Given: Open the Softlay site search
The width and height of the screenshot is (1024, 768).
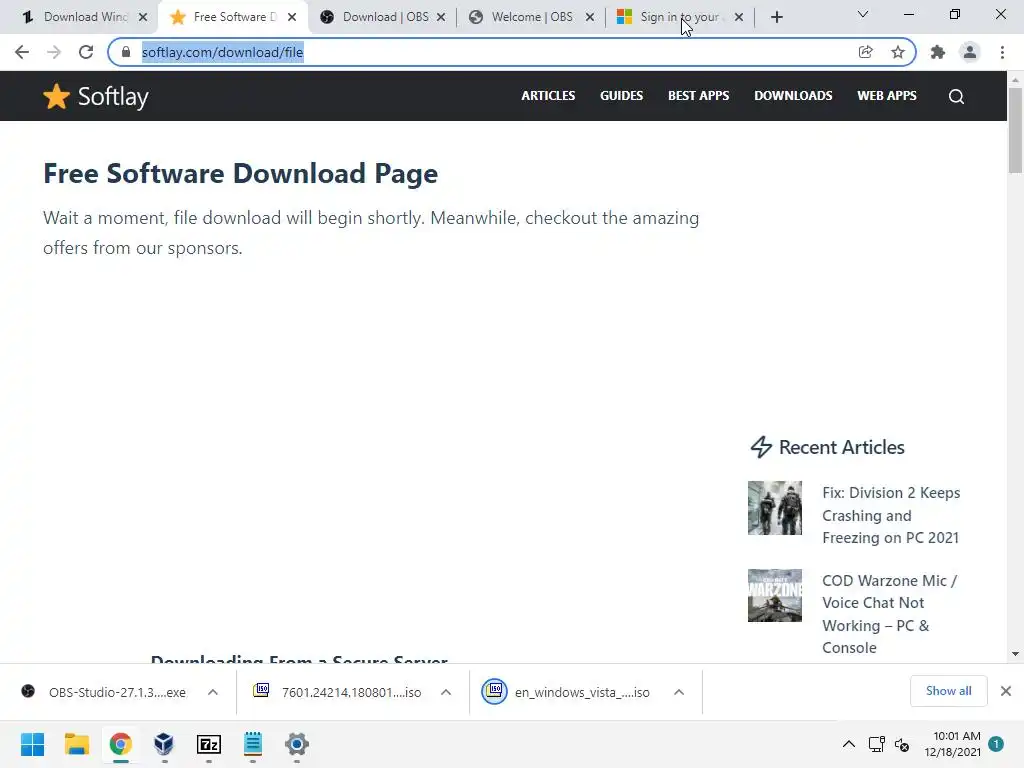Looking at the screenshot, I should 956,97.
